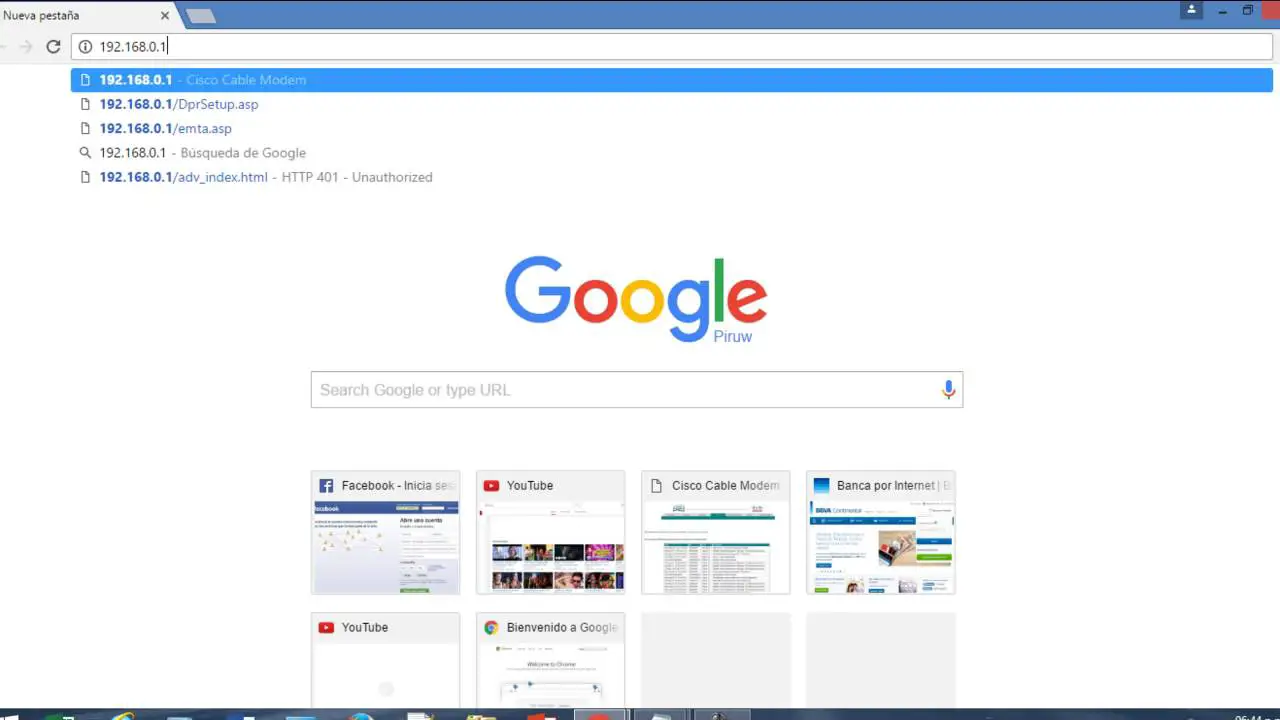Open the Bienvenido a Google tile

click(x=550, y=660)
